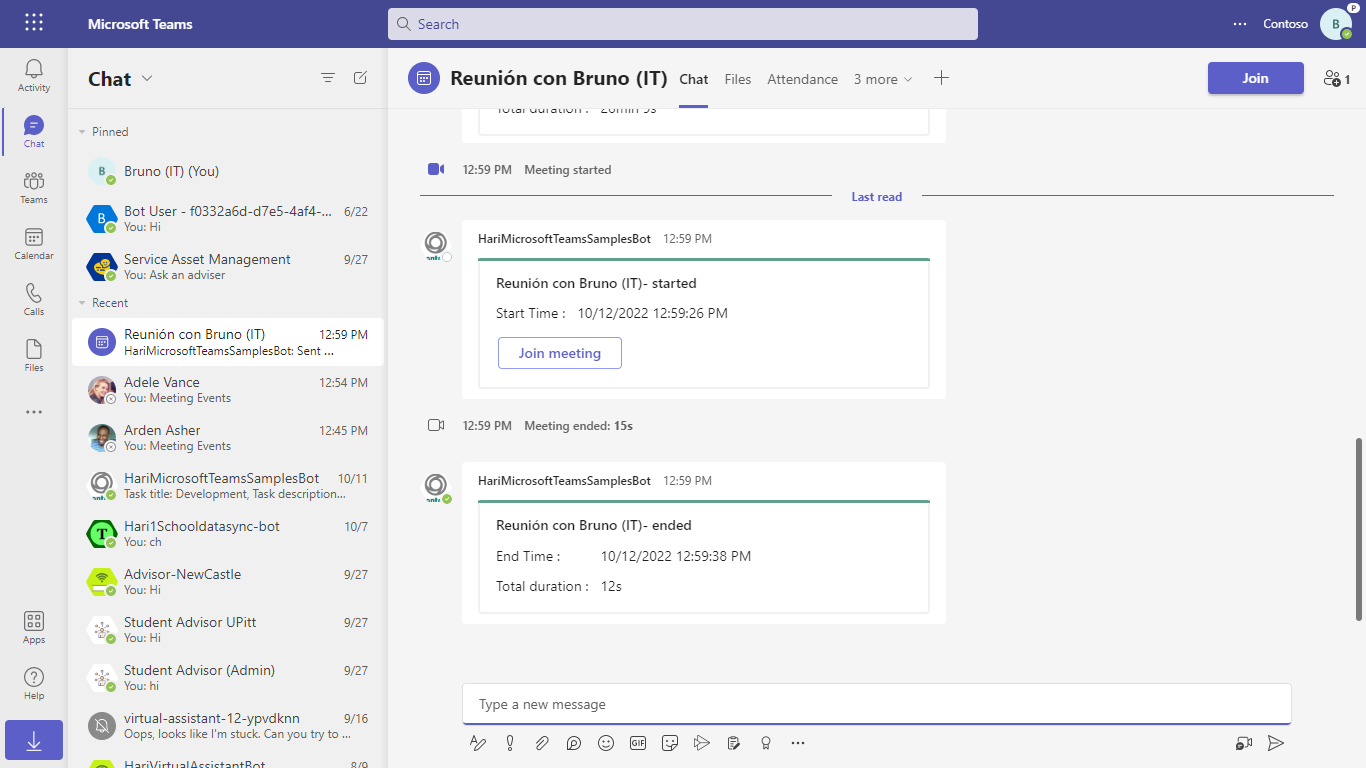Open Files in the left rail
Viewport: 1366px width, 768px height.
click(34, 355)
